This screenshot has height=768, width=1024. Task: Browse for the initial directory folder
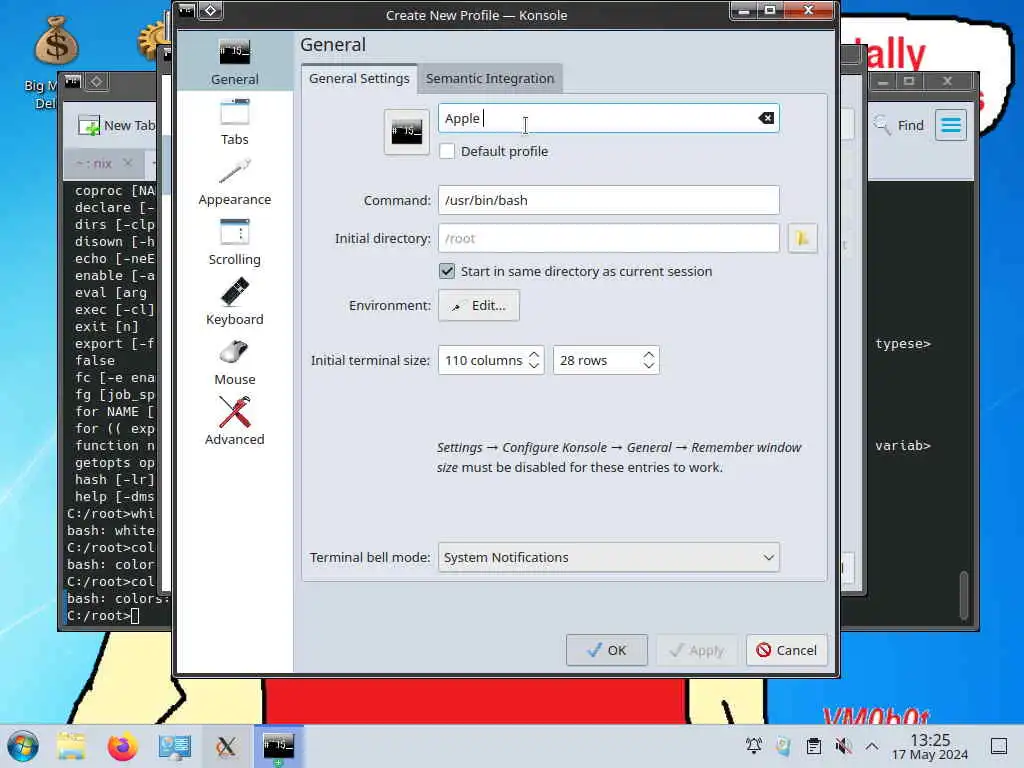point(802,238)
